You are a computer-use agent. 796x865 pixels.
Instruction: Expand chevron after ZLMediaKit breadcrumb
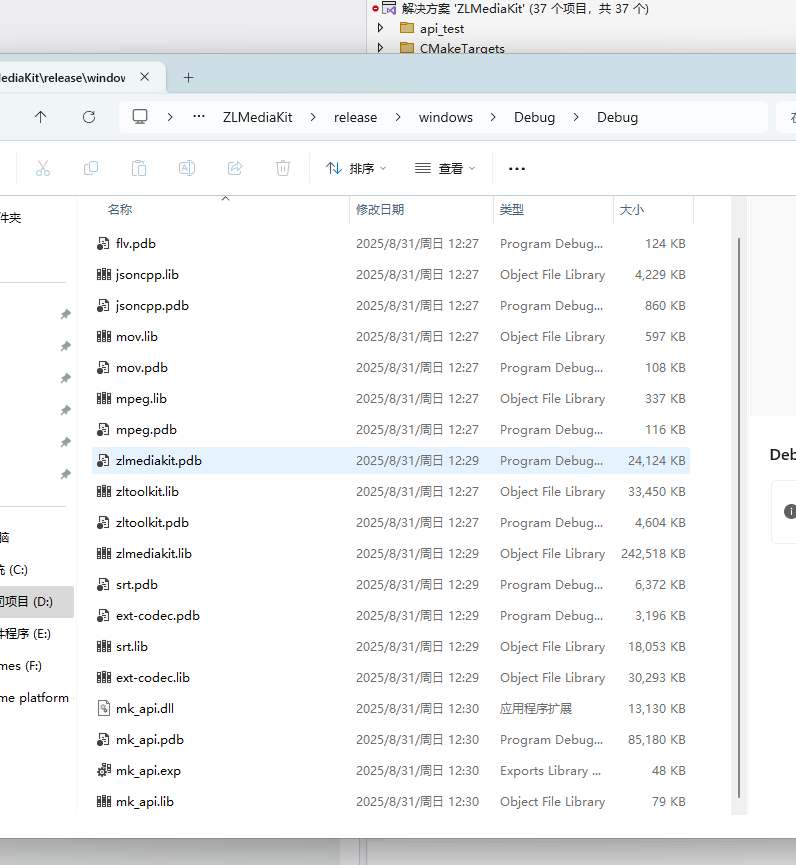(313, 117)
